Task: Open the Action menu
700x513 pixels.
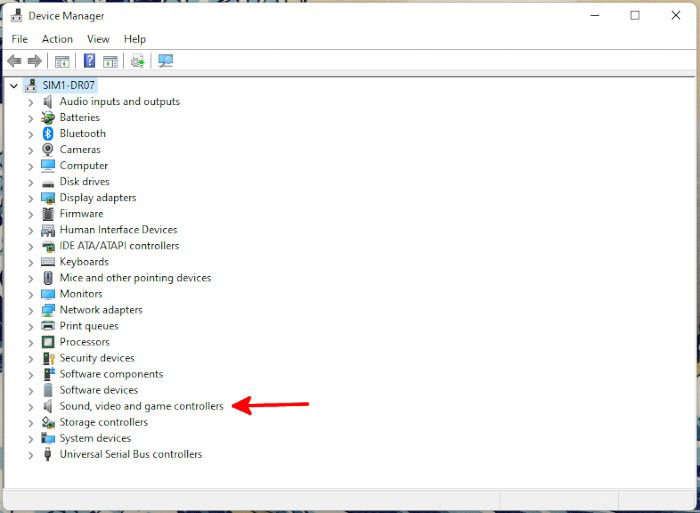Action: point(57,39)
